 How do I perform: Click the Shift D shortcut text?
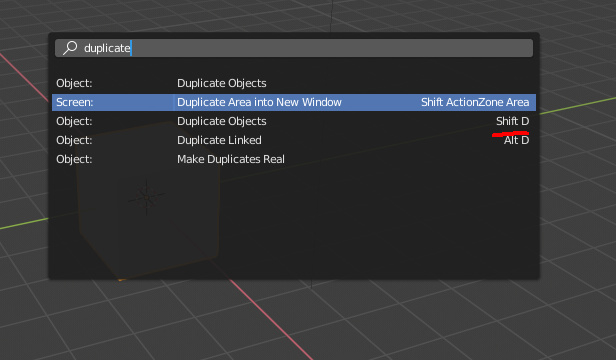click(512, 121)
